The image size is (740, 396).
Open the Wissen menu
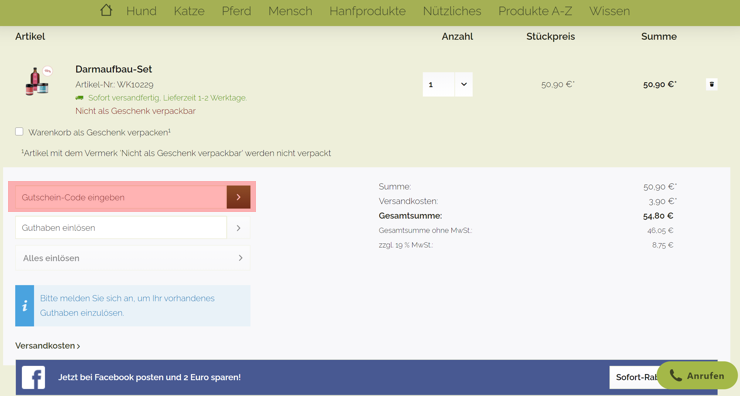point(609,11)
